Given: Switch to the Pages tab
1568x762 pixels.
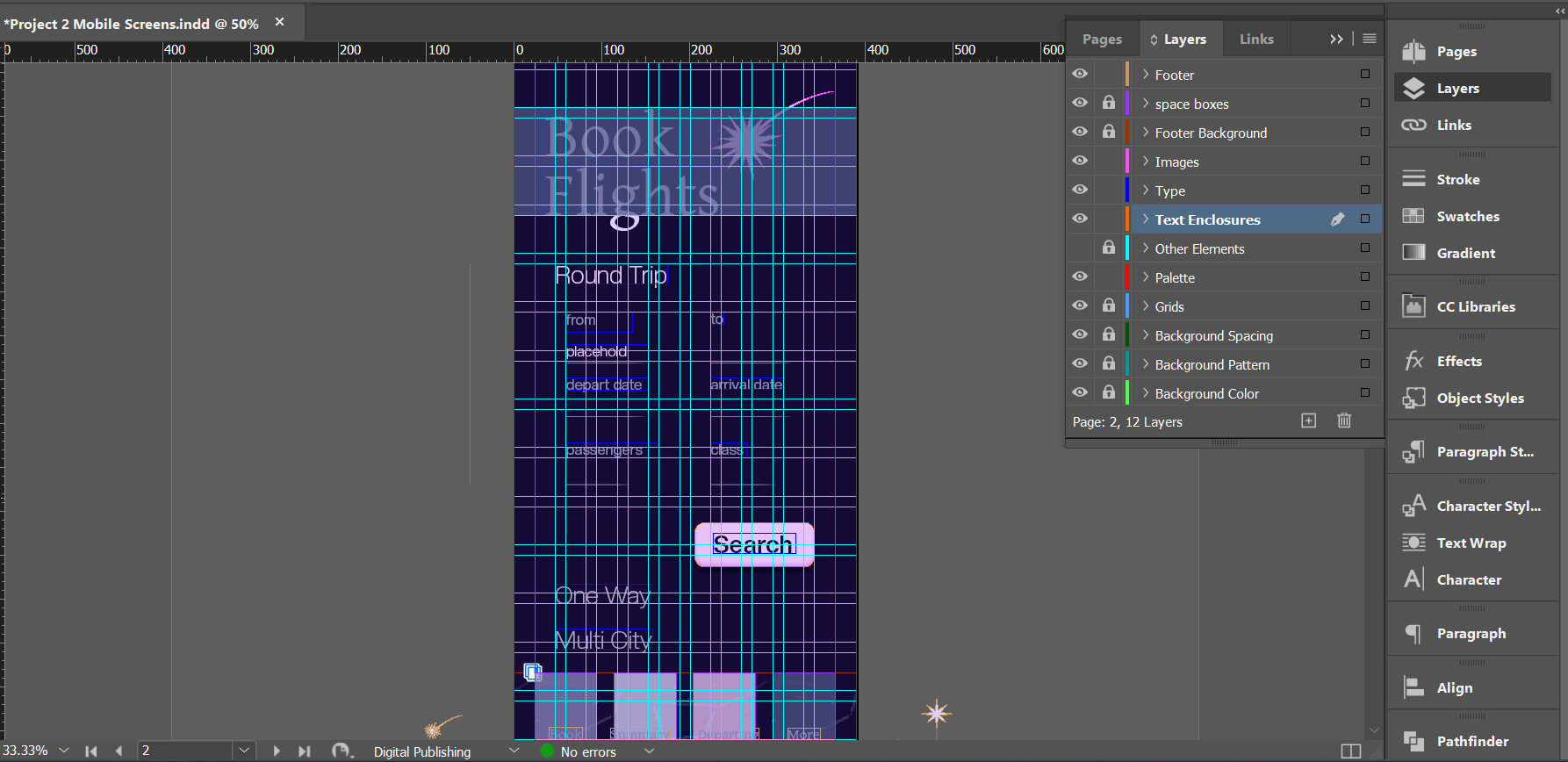Looking at the screenshot, I should (1102, 39).
